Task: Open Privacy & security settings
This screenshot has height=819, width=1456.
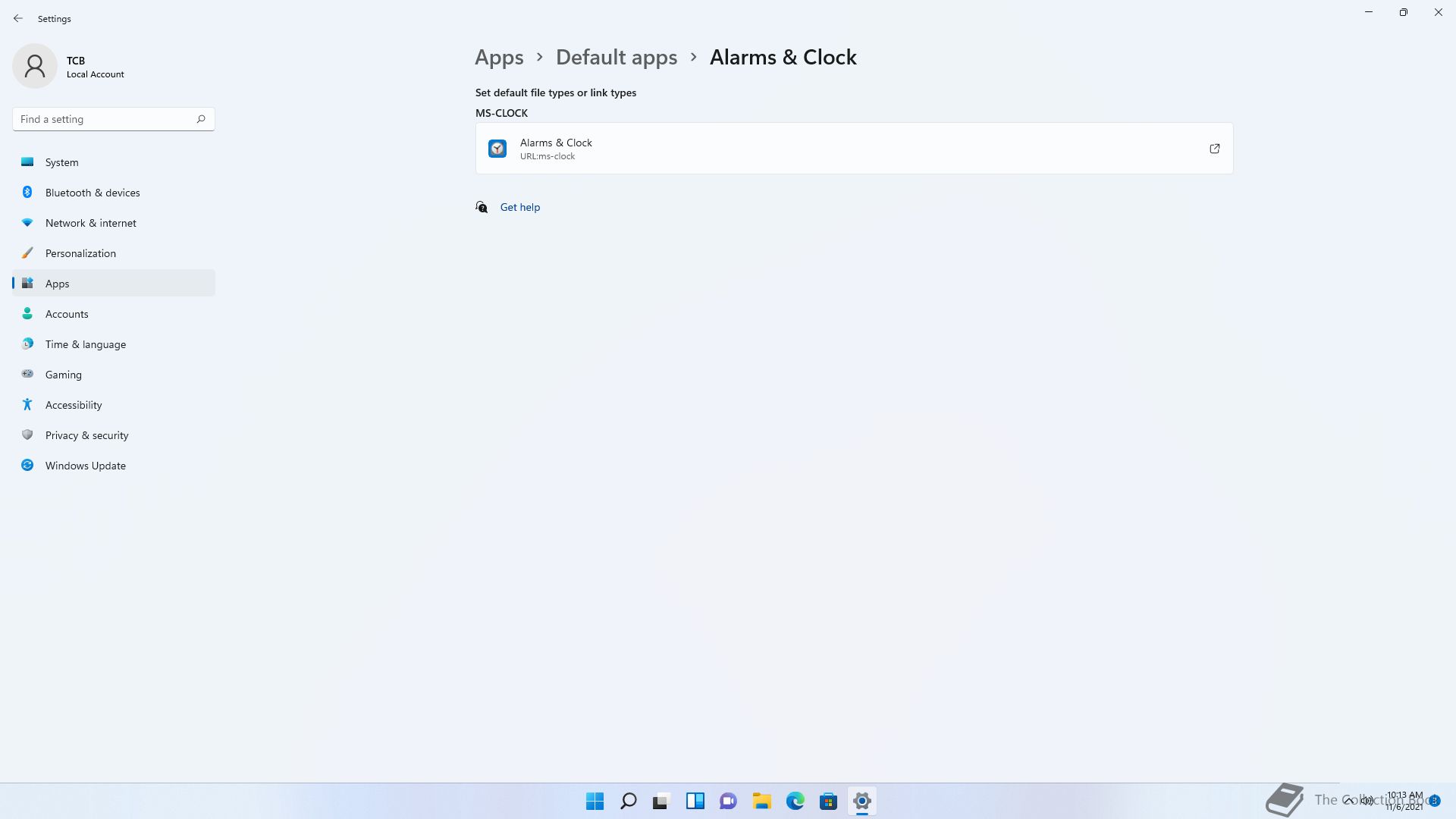Action: [114, 435]
